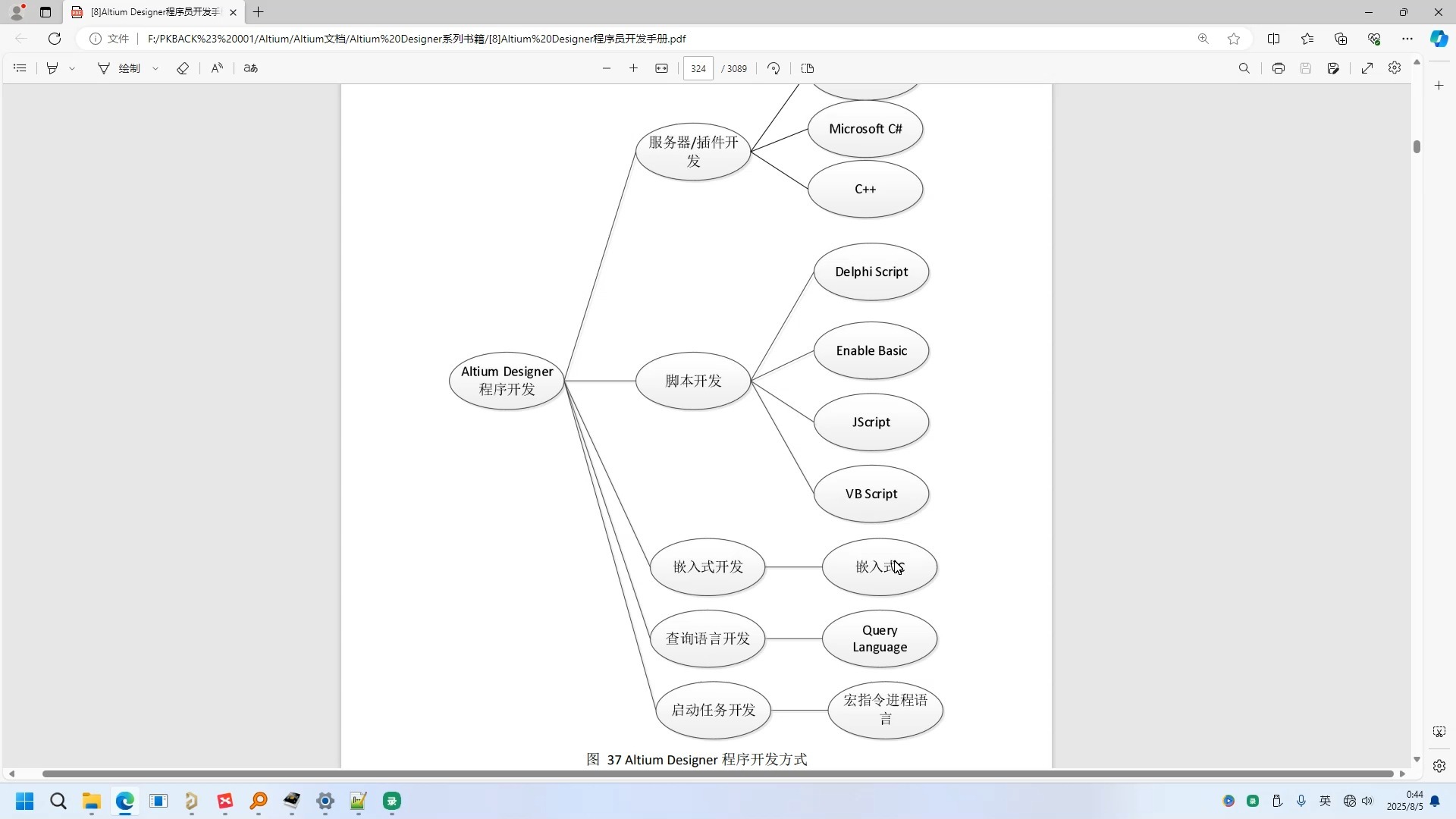Select the eraser tool
This screenshot has height=819, width=1456.
point(183,68)
